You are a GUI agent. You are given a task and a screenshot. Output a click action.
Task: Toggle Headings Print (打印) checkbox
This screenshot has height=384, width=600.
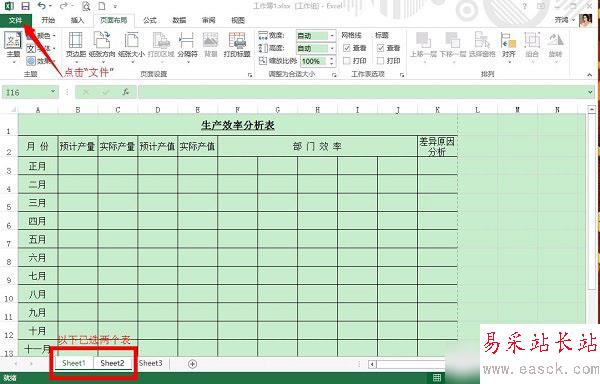[380, 61]
